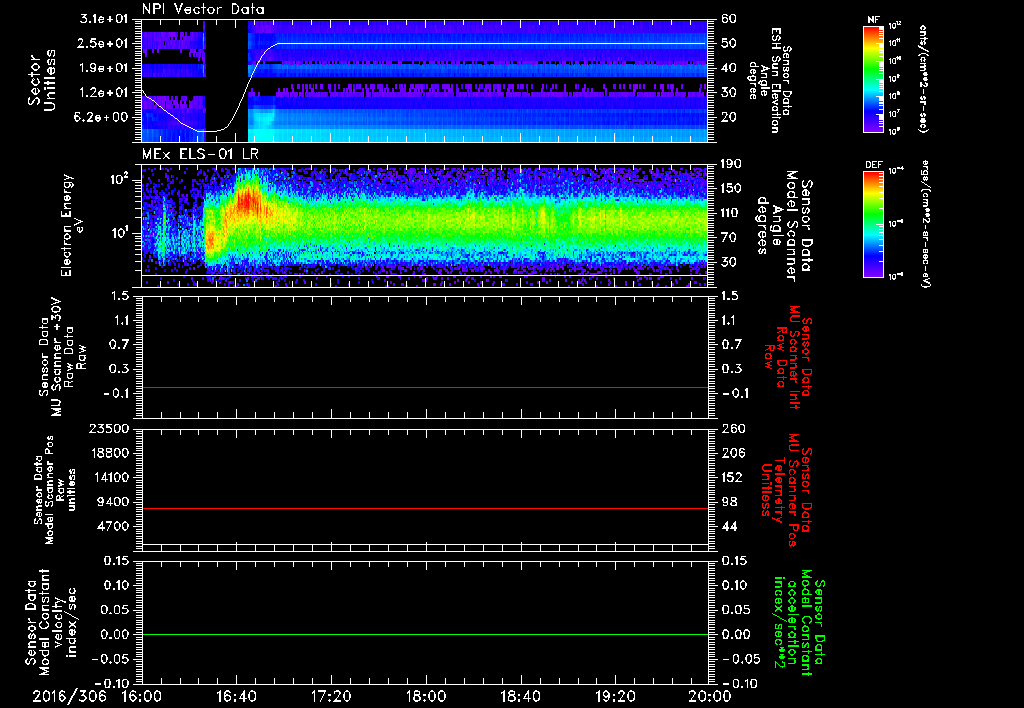Click the white sun elevation curve
This screenshot has width=1024, height=708.
point(490,44)
